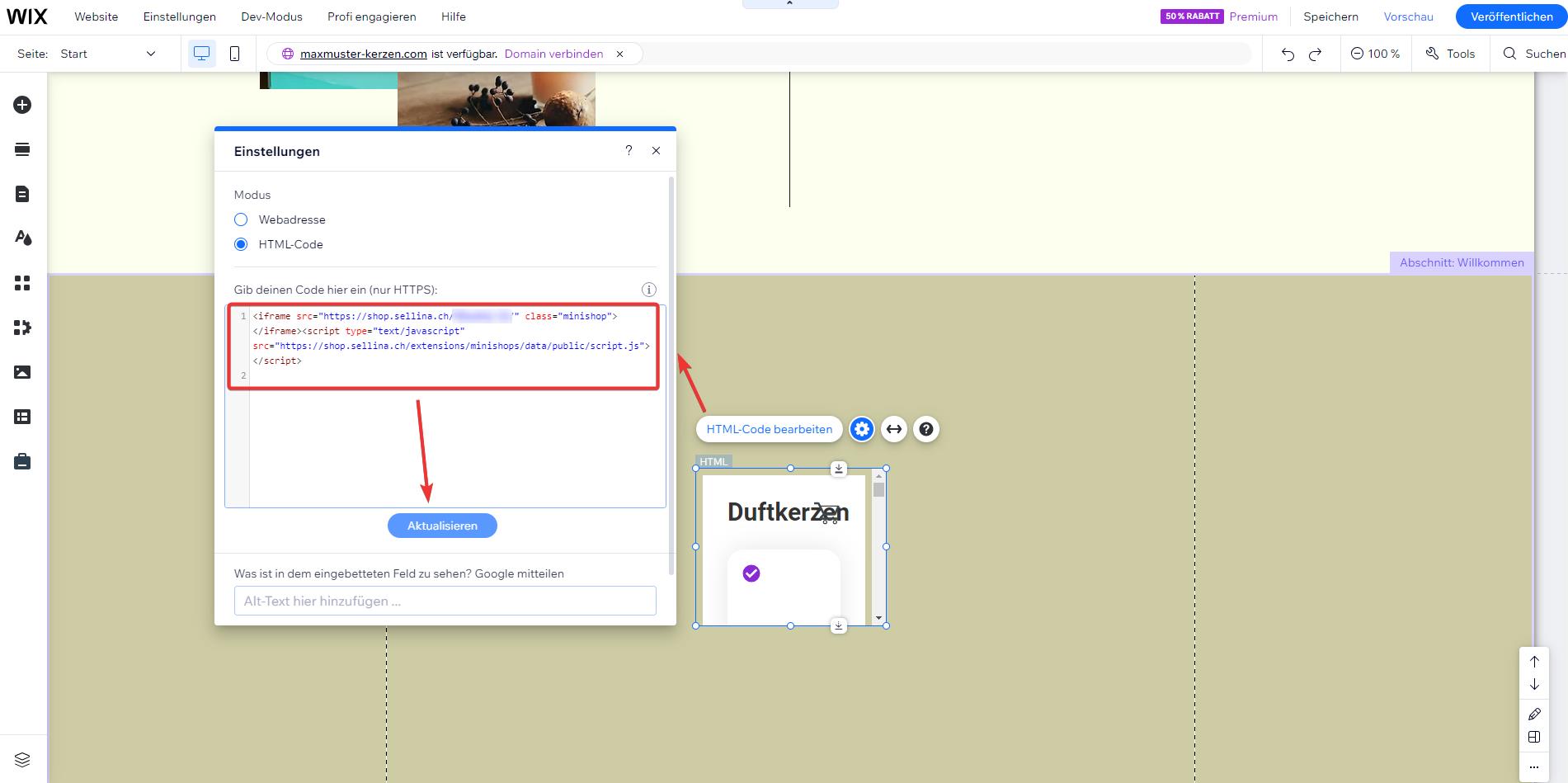Move the section up with the up arrow
Screen dimensions: 1568x783
click(1534, 662)
